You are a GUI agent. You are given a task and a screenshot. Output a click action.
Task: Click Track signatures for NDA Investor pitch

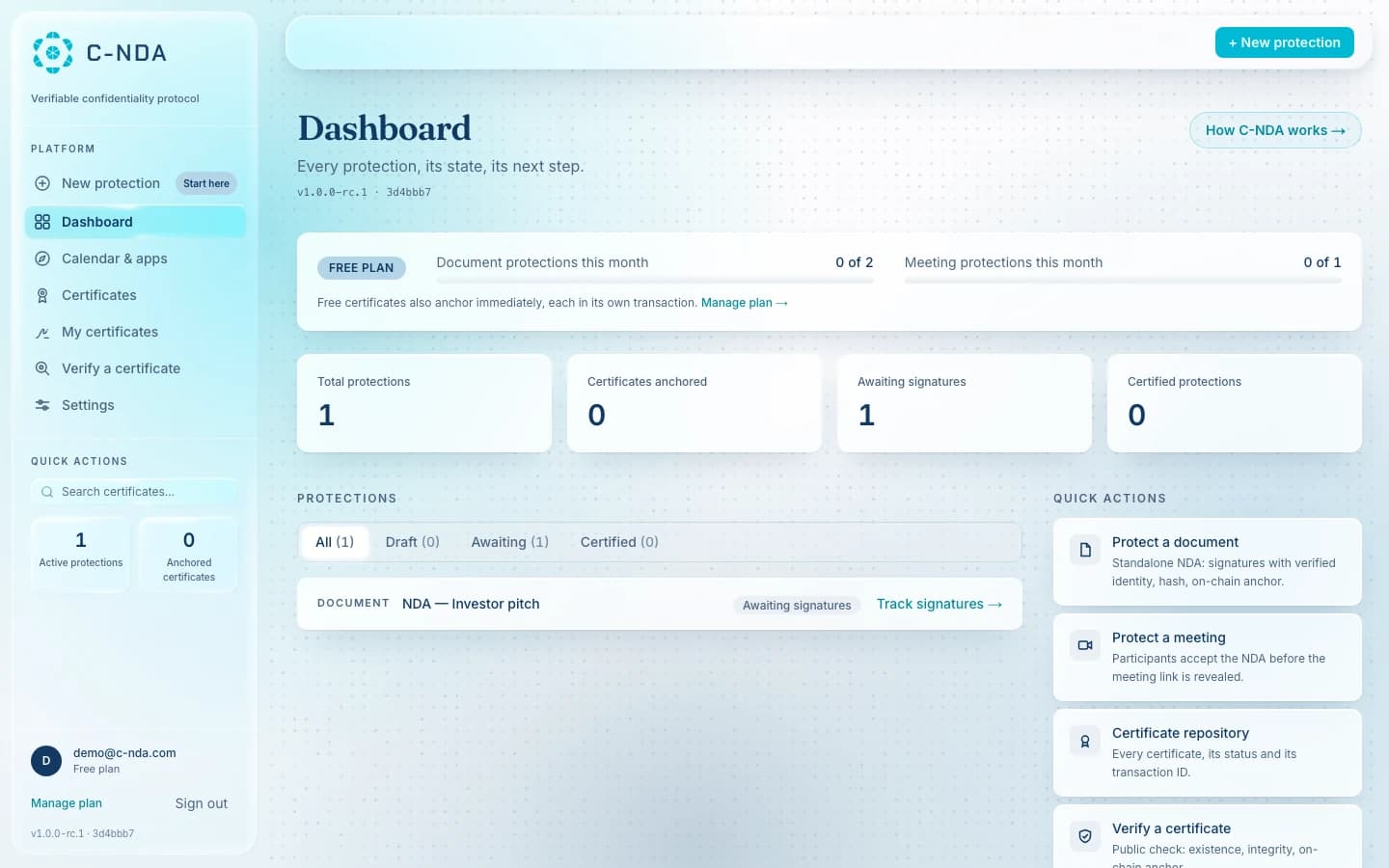[939, 604]
